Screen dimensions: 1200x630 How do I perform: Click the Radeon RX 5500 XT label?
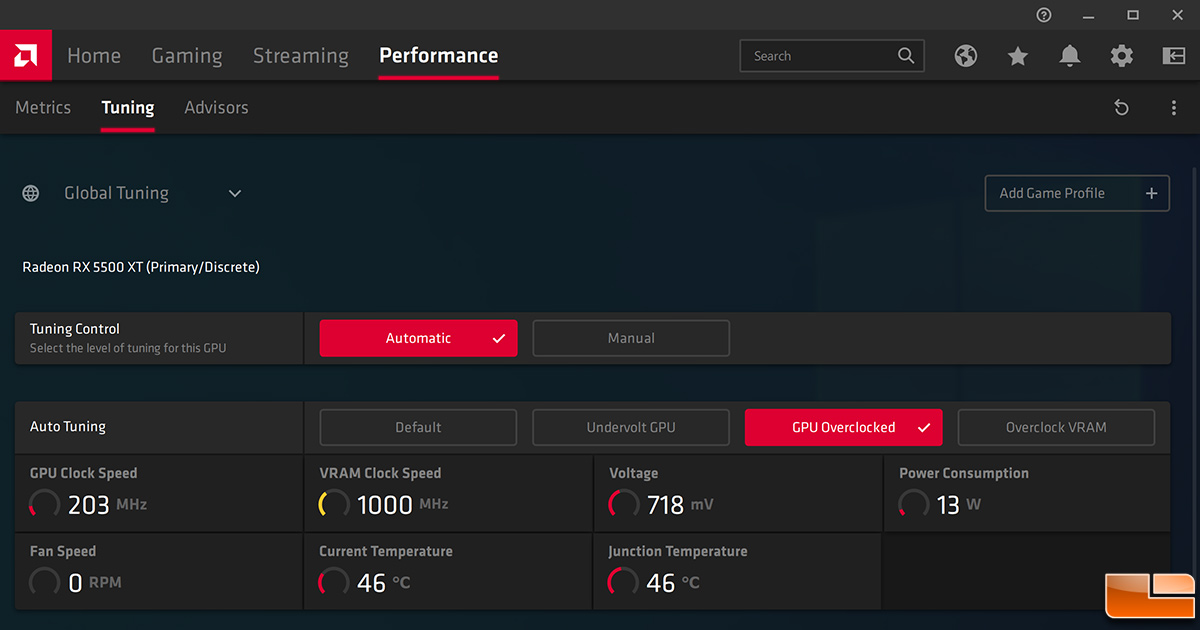(141, 267)
